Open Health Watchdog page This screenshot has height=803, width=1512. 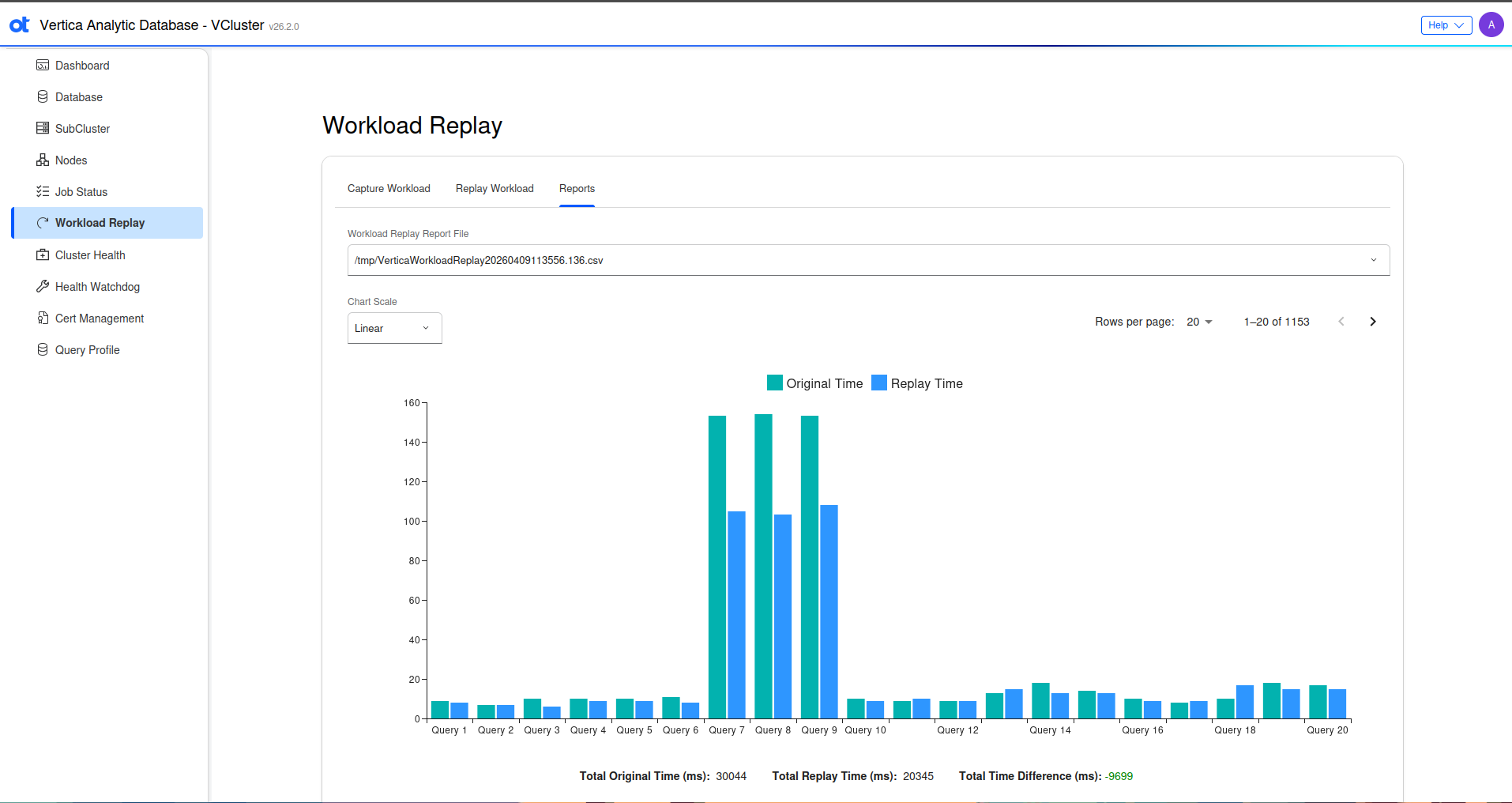[x=107, y=287]
